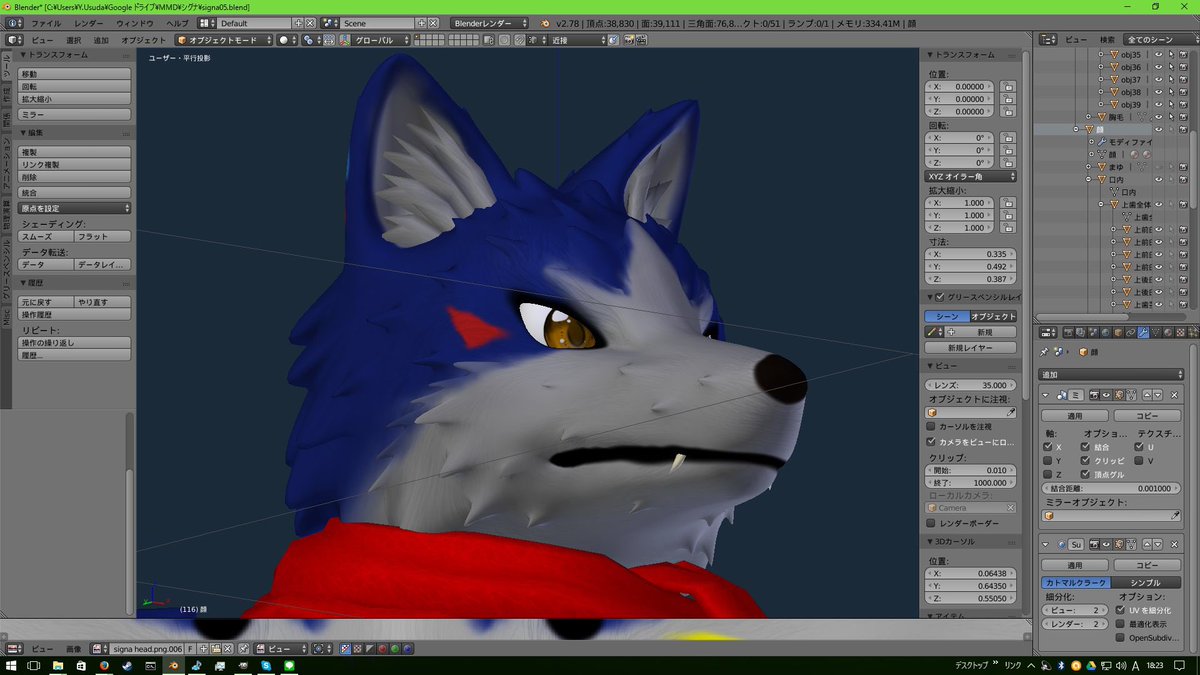Toggle the クリッピ clipping checkbox

[1086, 461]
